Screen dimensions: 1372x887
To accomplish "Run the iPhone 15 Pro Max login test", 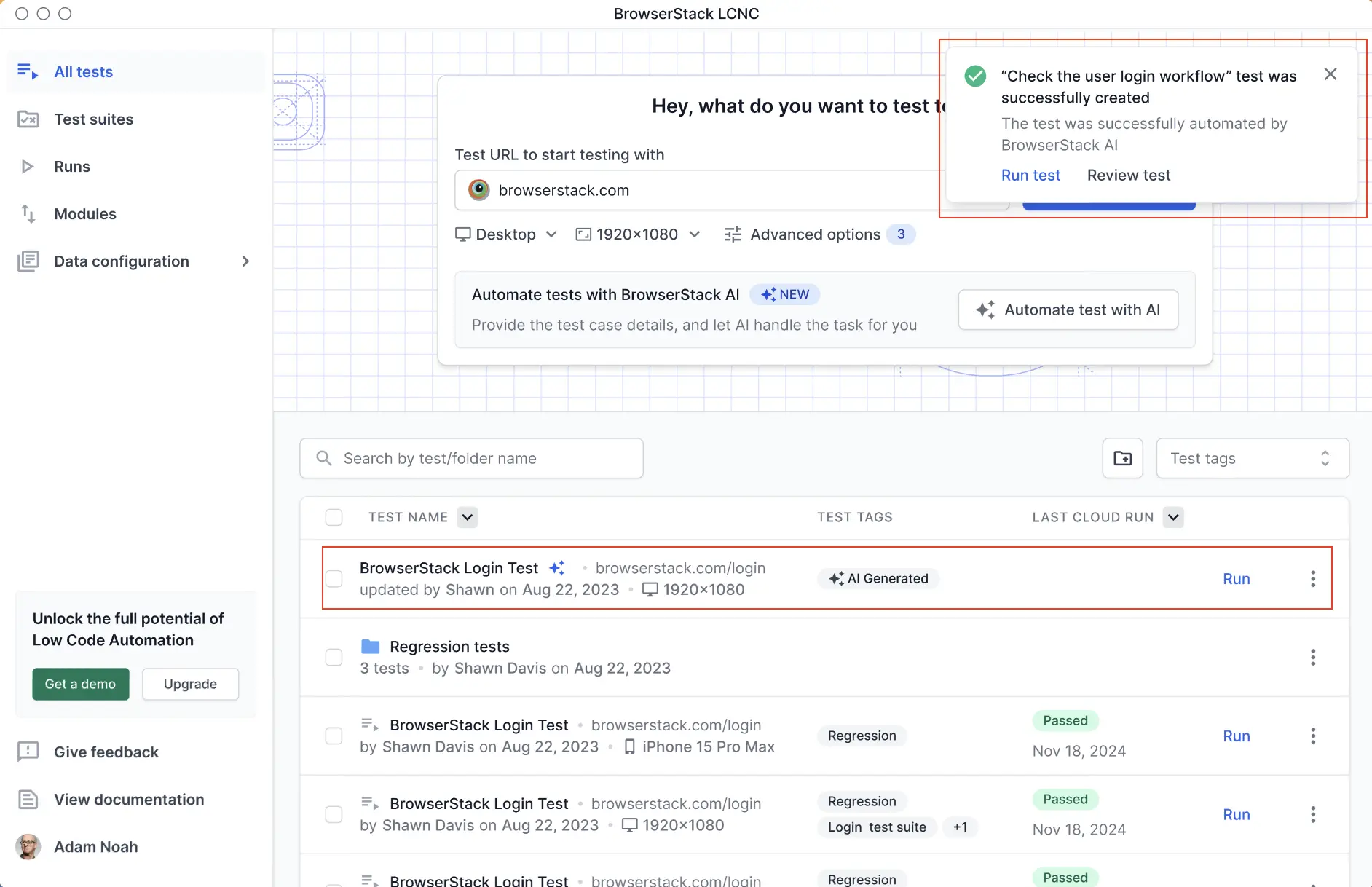I will click(x=1236, y=736).
